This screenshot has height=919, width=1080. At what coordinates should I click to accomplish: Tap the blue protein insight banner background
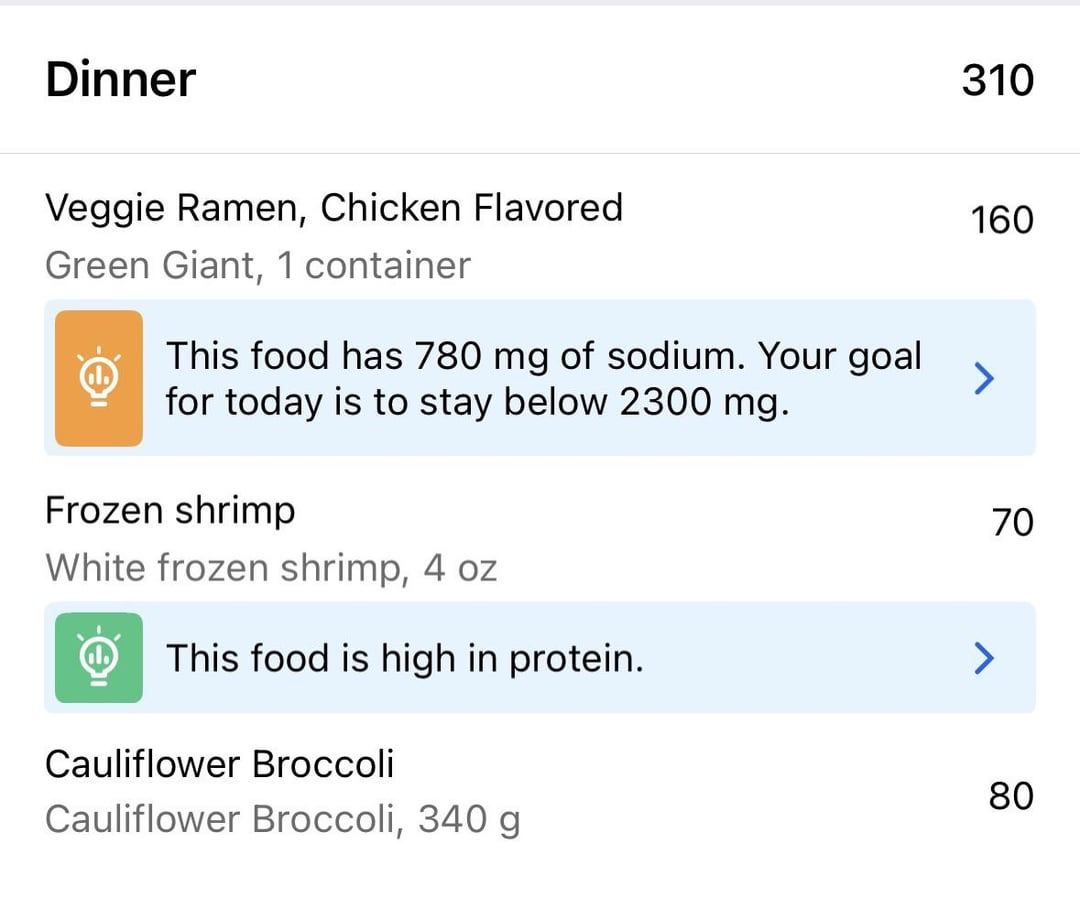[x=540, y=657]
